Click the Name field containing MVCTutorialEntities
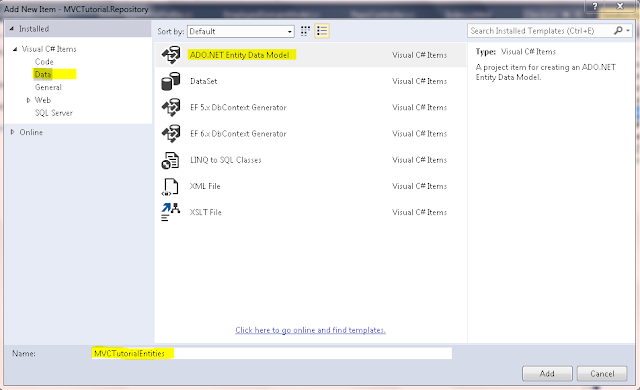This screenshot has height=390, width=640. point(271,353)
